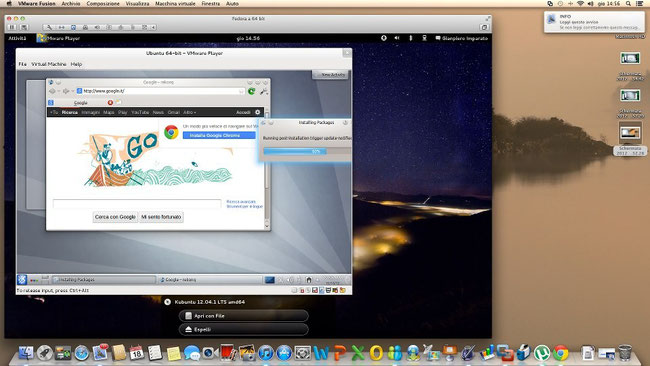Click the Ricerca avanzata link

tap(241, 201)
